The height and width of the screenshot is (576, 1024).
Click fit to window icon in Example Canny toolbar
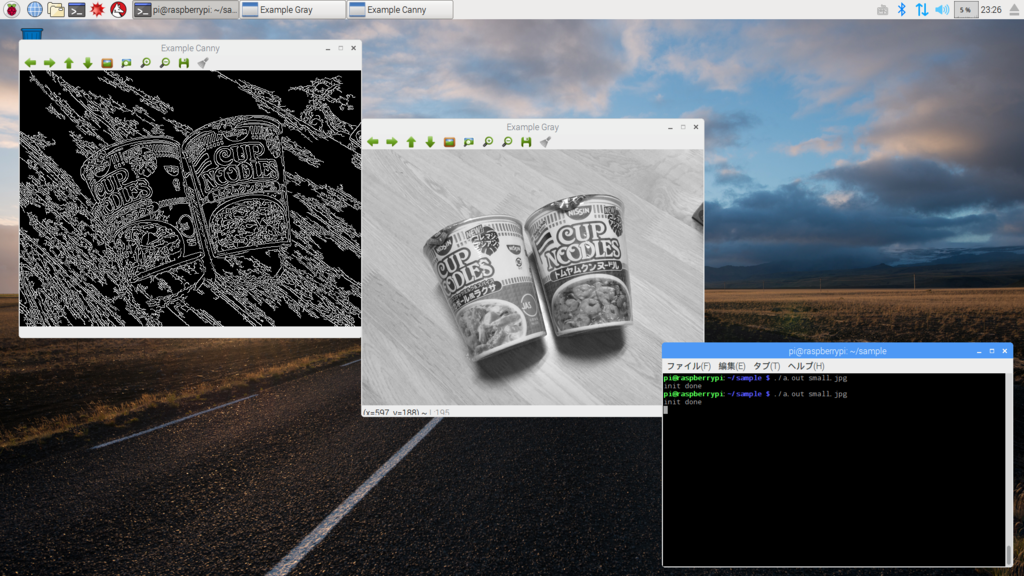(126, 63)
